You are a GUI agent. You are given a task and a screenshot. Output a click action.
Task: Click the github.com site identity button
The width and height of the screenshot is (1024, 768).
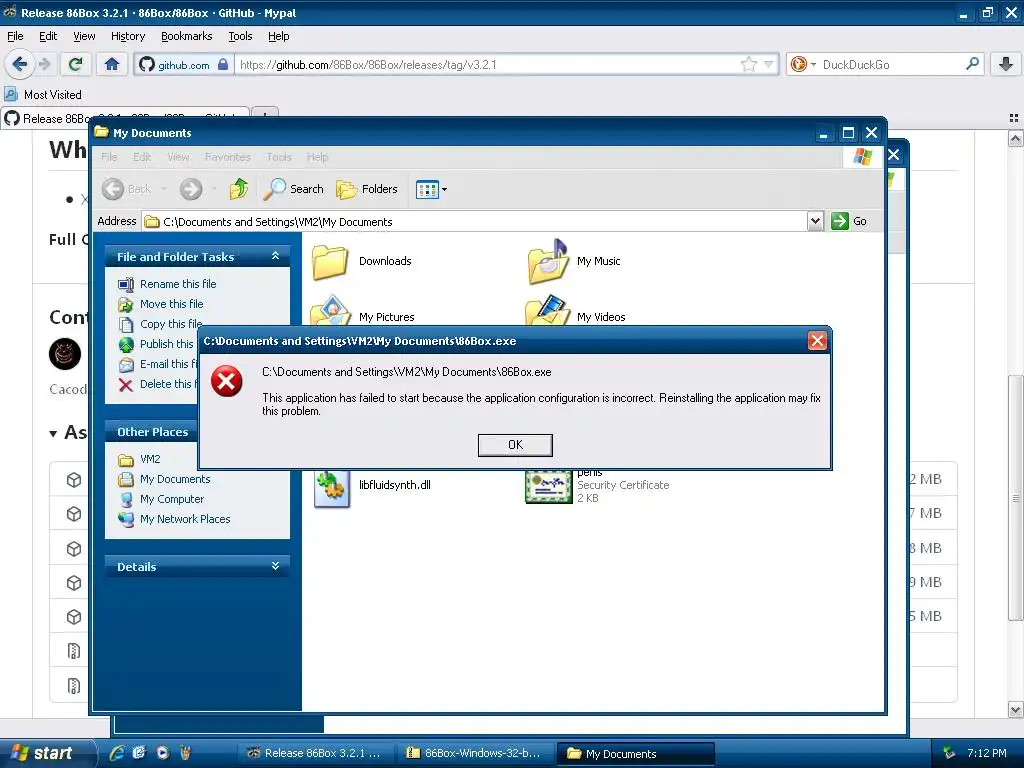click(184, 65)
